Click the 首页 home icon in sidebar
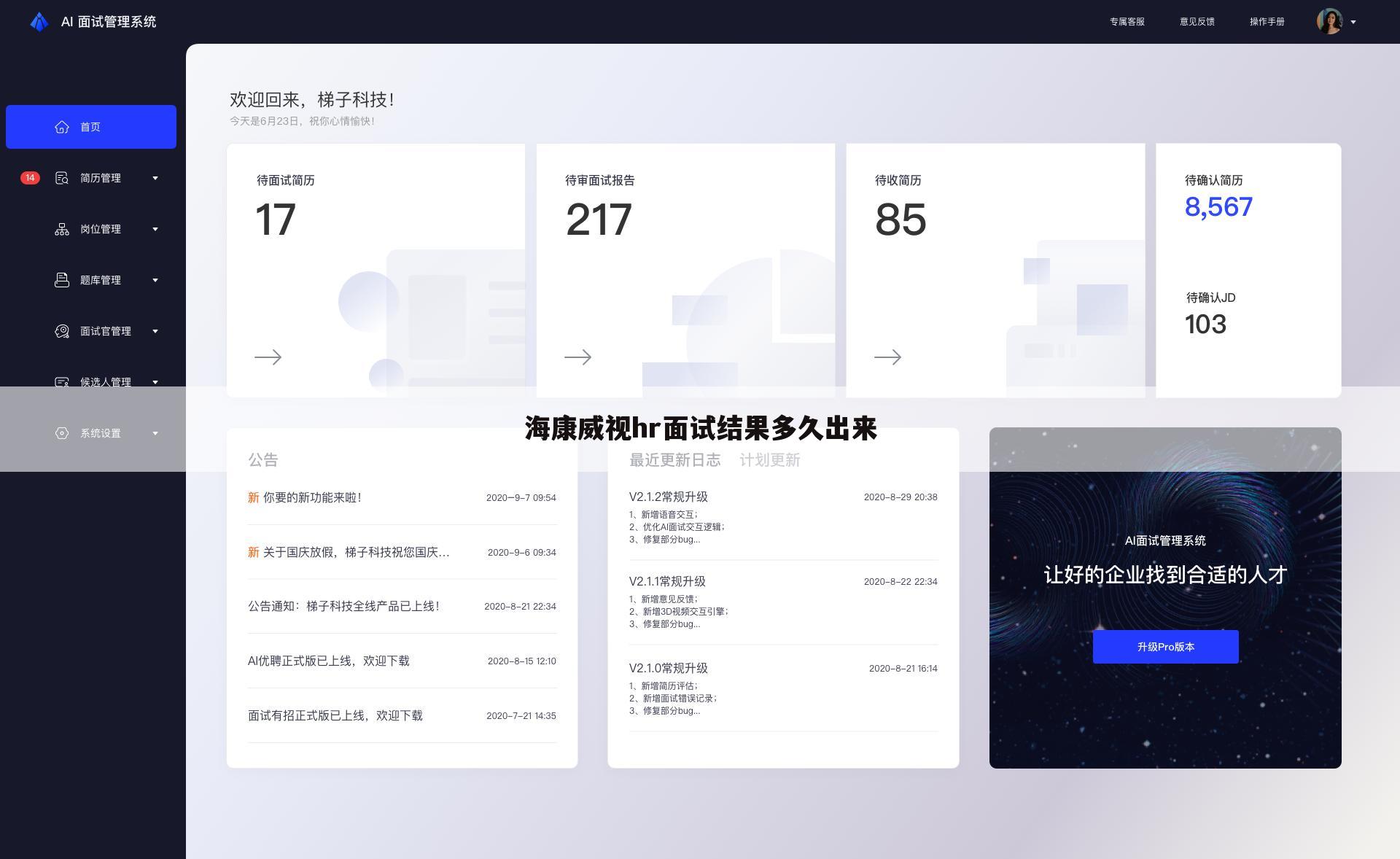 tap(62, 127)
